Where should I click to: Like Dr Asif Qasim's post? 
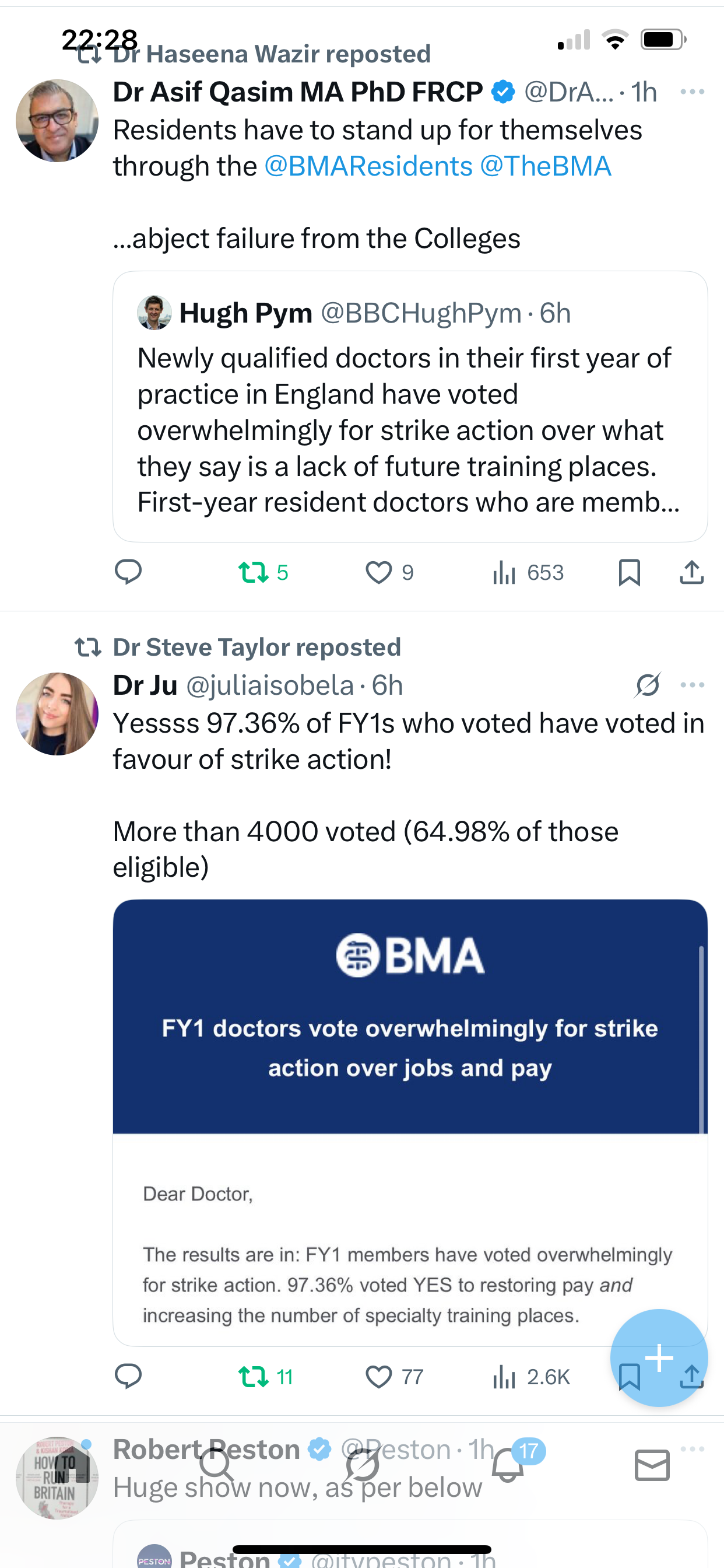click(x=378, y=572)
